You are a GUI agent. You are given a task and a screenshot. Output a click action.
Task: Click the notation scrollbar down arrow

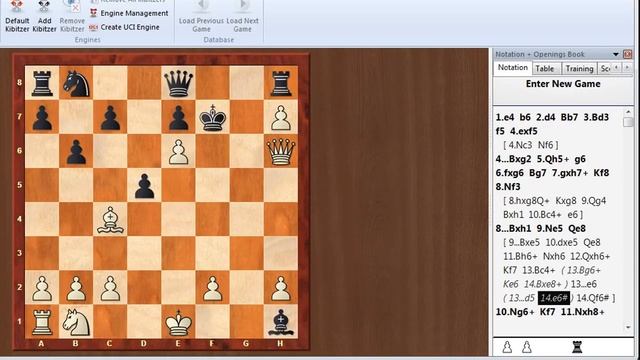pyautogui.click(x=629, y=327)
